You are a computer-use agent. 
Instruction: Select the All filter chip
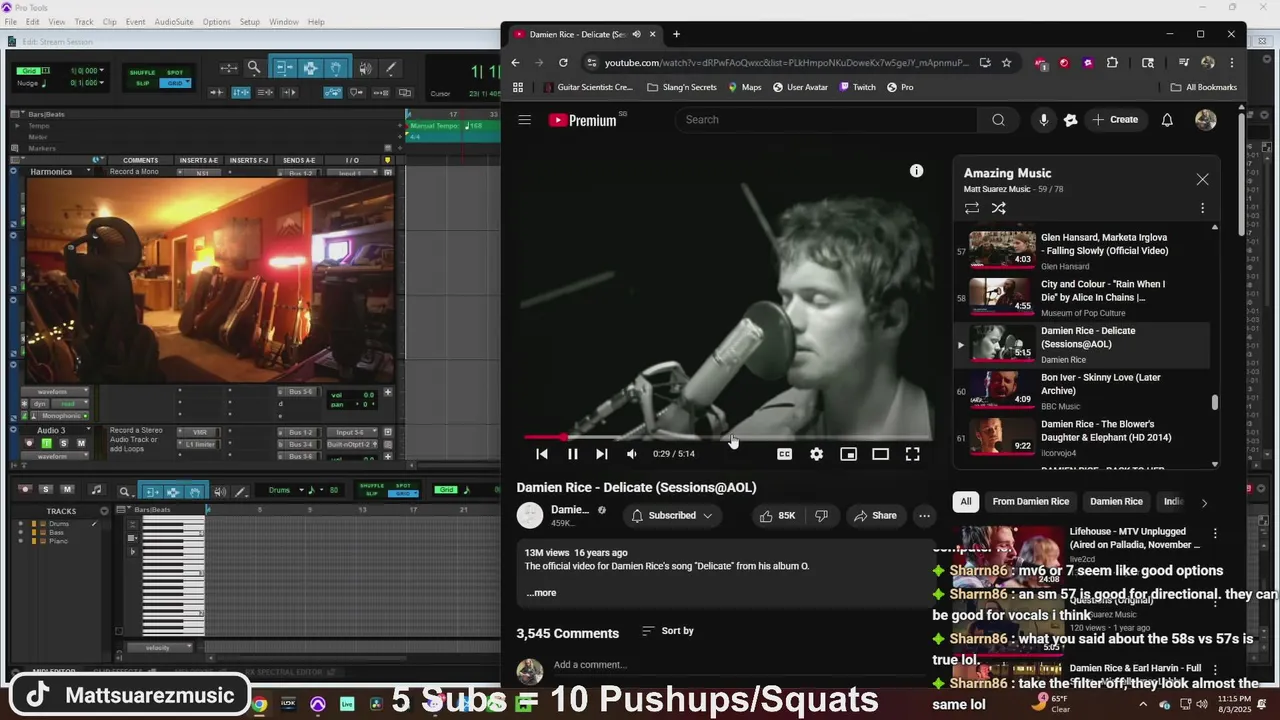pyautogui.click(x=966, y=502)
